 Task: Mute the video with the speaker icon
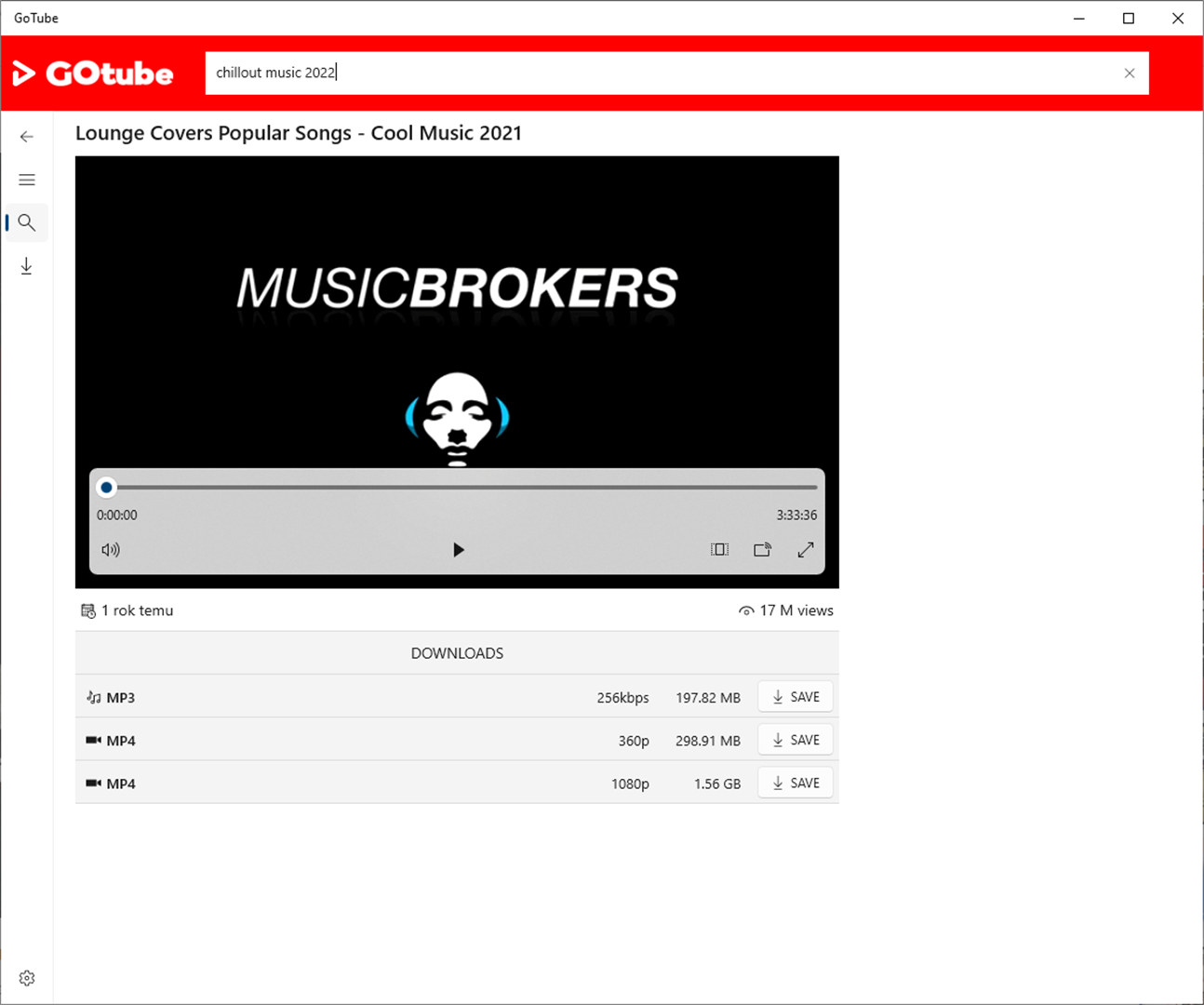(111, 550)
